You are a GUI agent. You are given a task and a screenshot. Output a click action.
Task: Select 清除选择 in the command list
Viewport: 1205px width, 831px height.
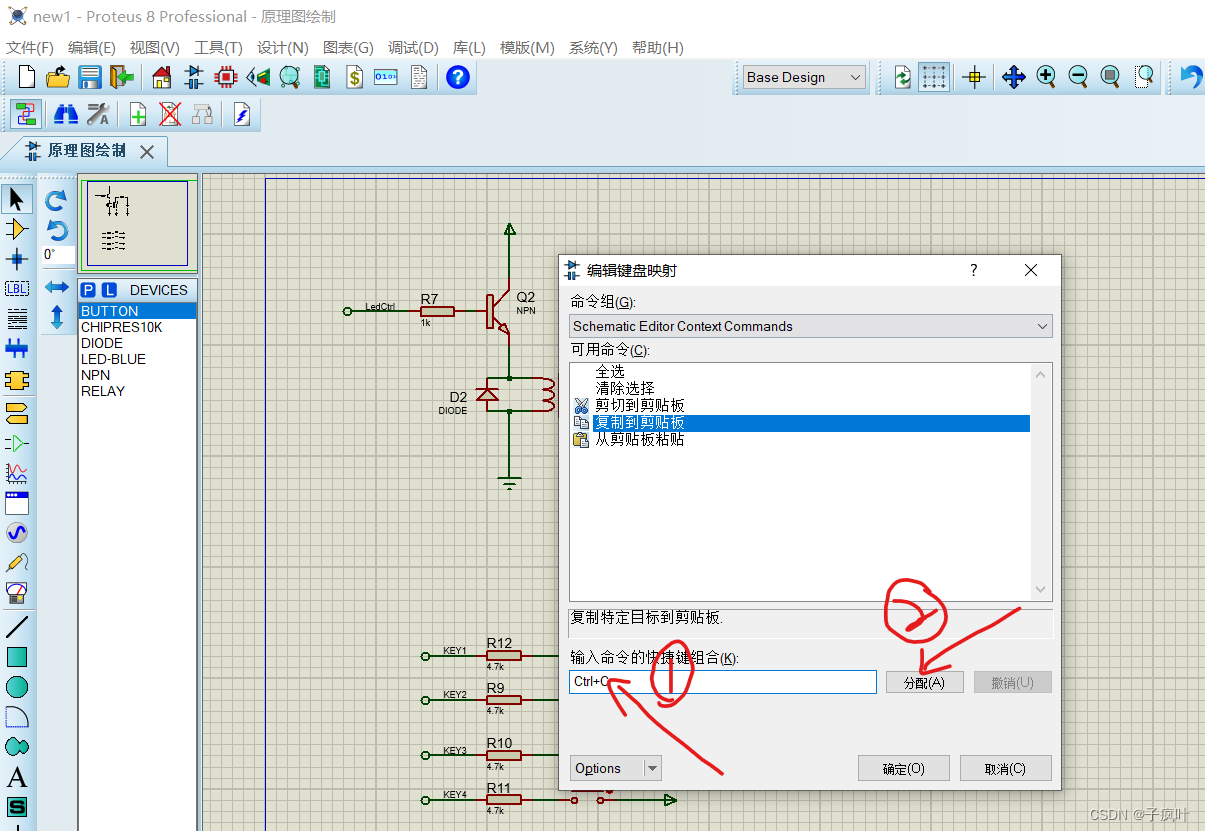[x=625, y=388]
